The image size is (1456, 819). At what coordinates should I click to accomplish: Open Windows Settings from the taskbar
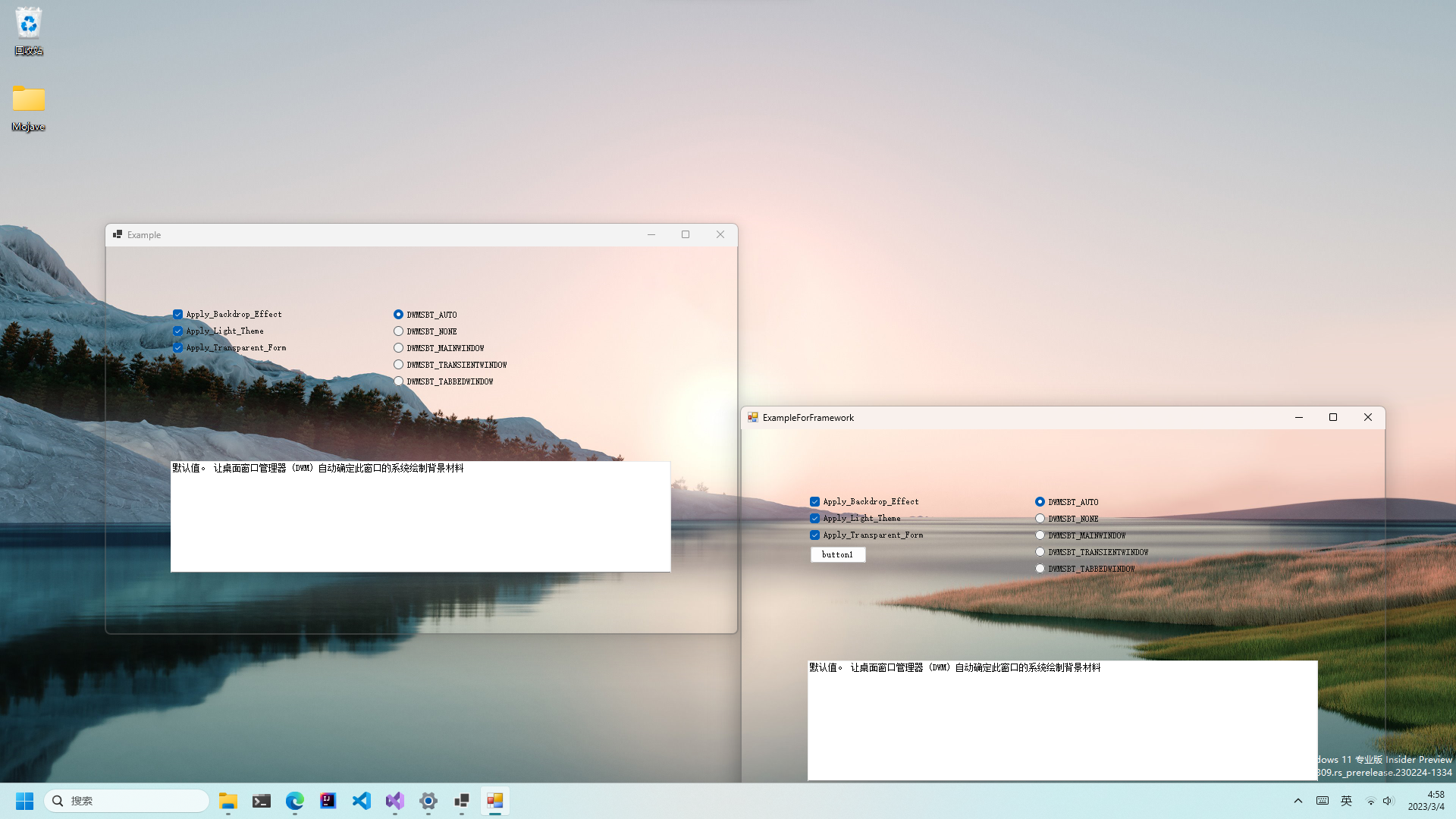[428, 801]
